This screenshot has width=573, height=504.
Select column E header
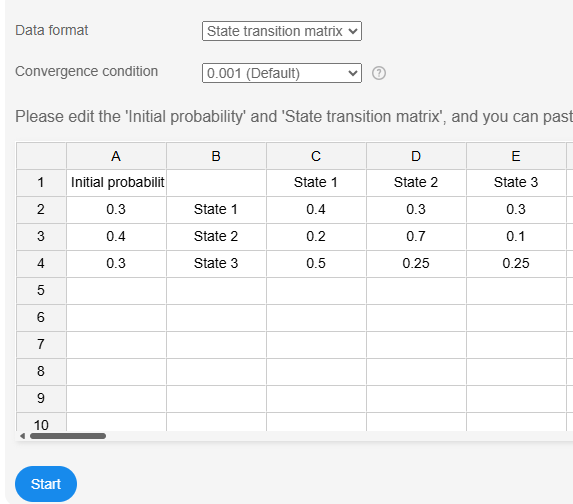coord(516,156)
